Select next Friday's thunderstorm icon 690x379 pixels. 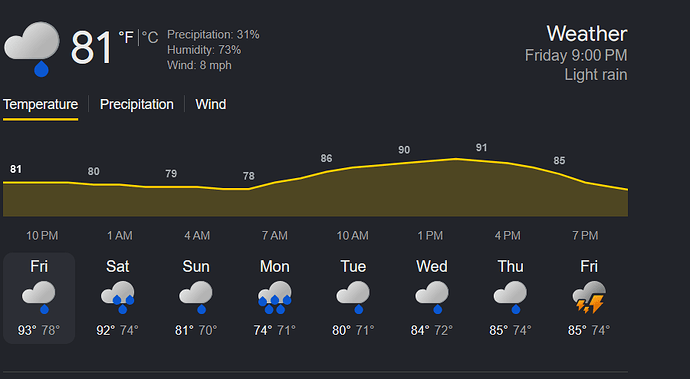coord(589,297)
